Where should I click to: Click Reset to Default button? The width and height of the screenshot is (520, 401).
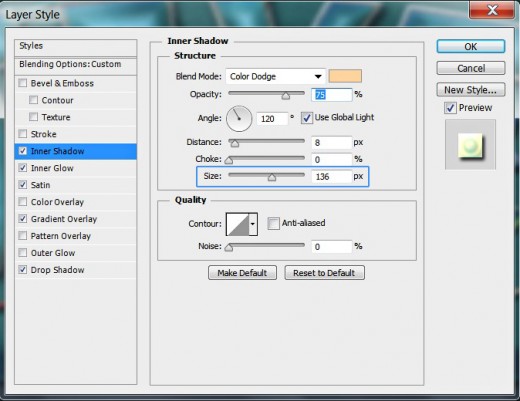click(x=324, y=273)
